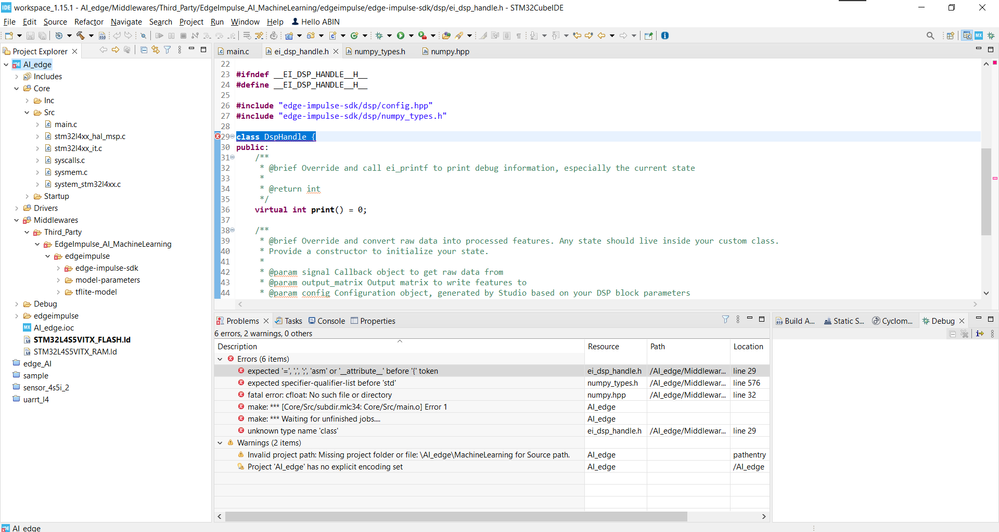
Task: Open the Build hammer dropdown arrow
Action: pyautogui.click(x=91, y=36)
